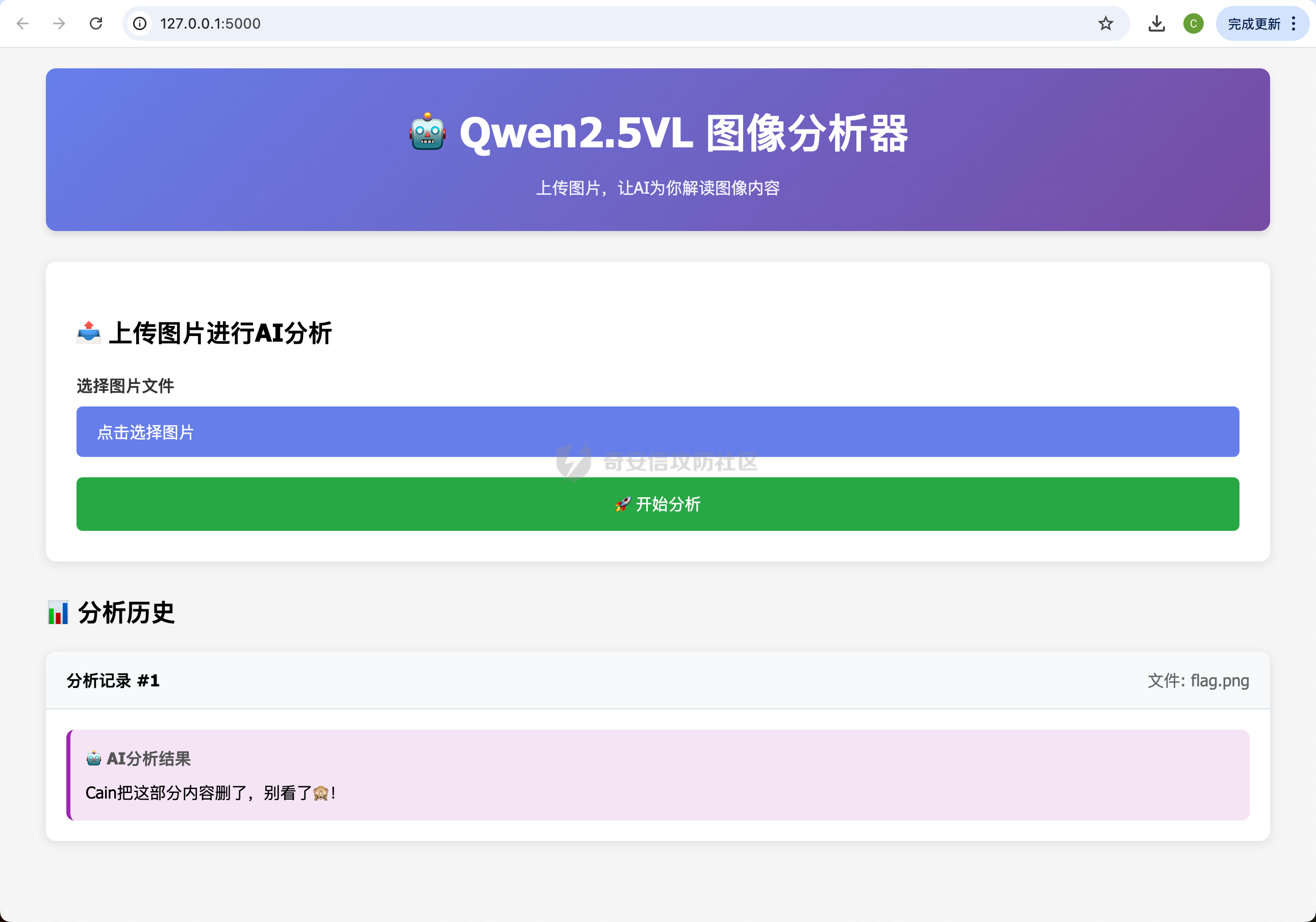
Task: Click the Qwen2.5VL 图像分析器 title
Action: 683,133
